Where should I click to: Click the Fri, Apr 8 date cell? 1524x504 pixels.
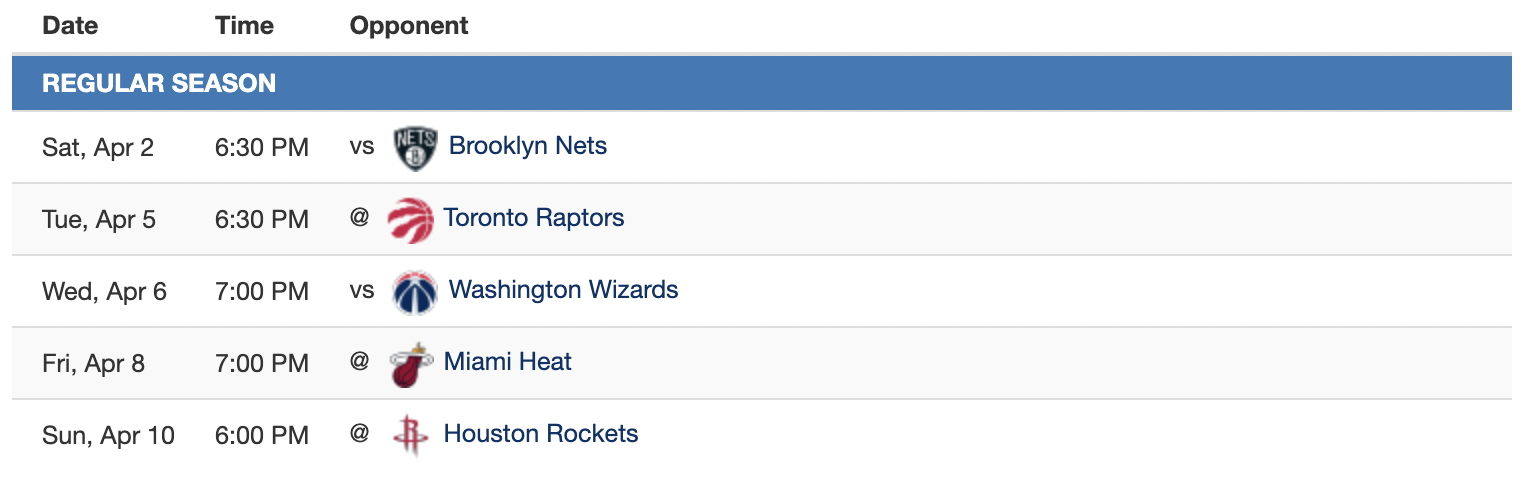(93, 364)
